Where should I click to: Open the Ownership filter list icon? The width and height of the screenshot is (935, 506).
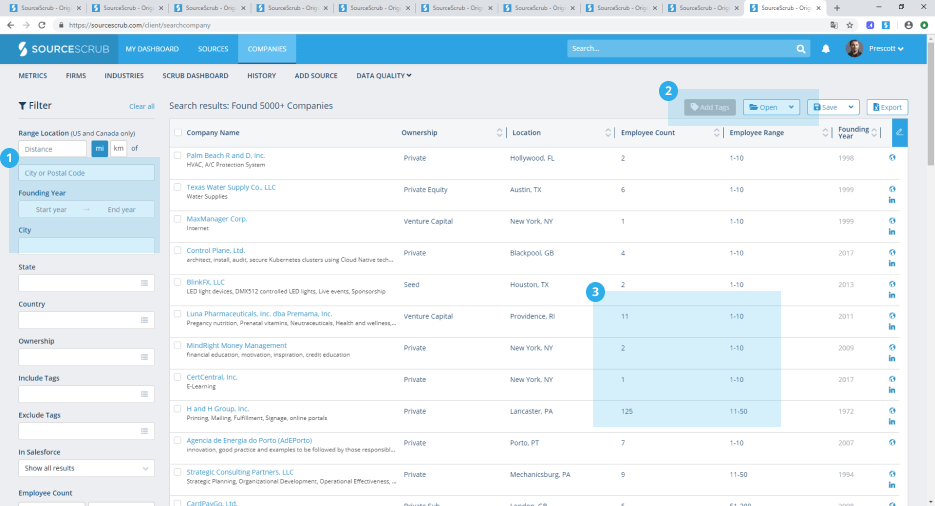click(x=144, y=357)
